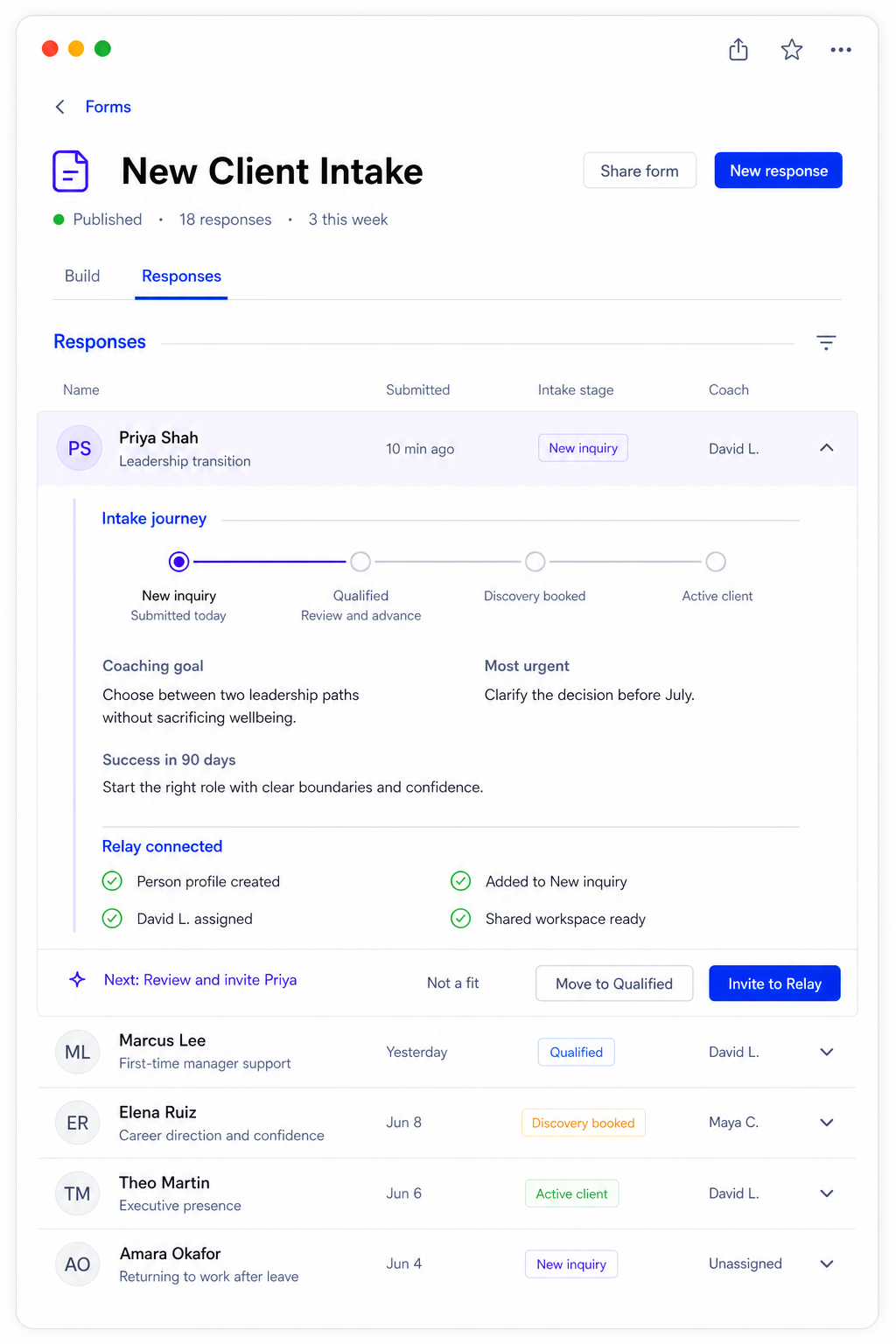The image size is (896, 1344).
Task: Select the Qualified journey step
Action: point(360,562)
